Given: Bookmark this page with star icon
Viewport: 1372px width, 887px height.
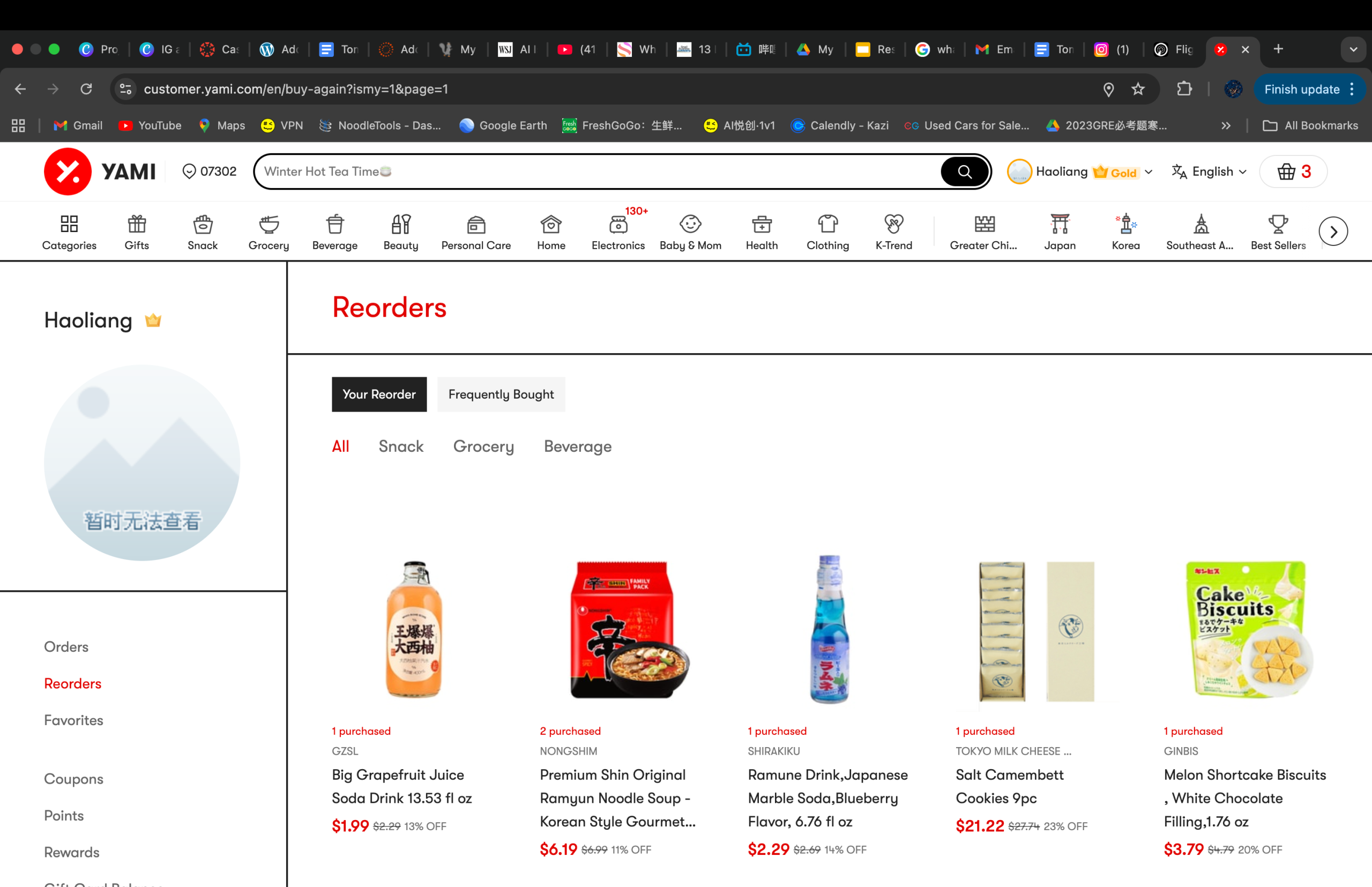Looking at the screenshot, I should pos(1138,90).
